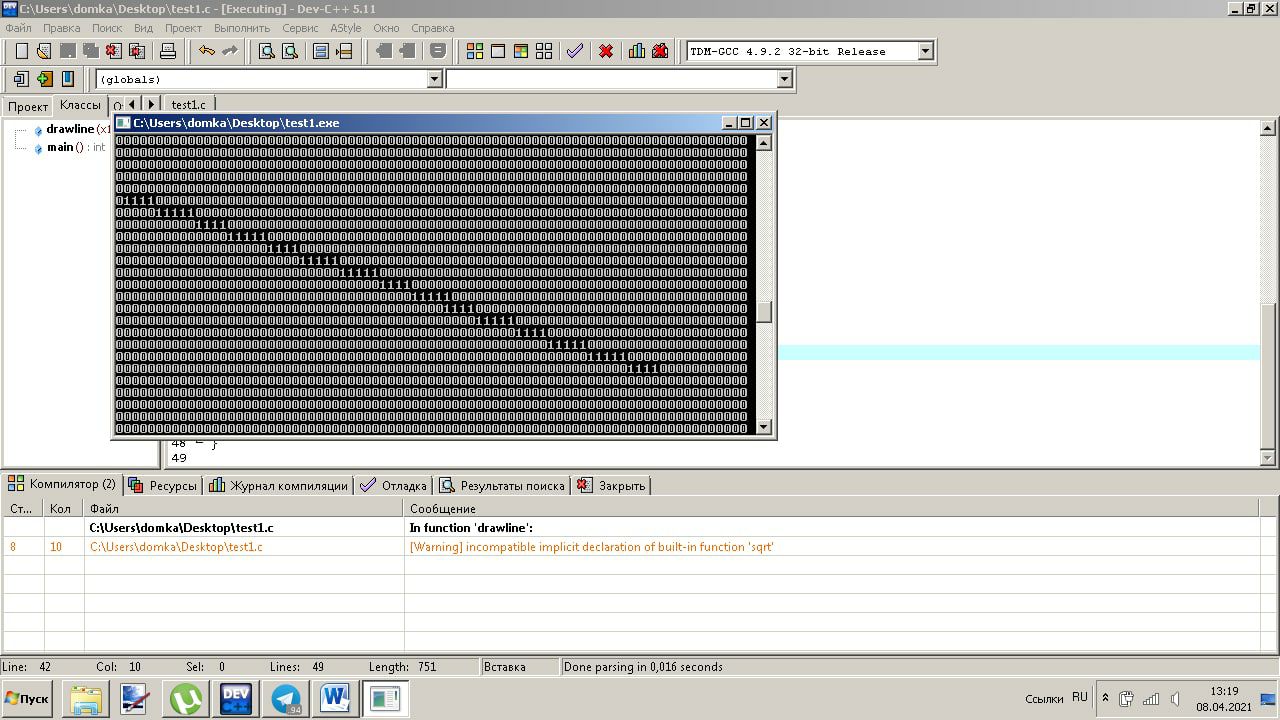Click the console window vertical scrollbar thumb
The width and height of the screenshot is (1280, 720).
[764, 312]
